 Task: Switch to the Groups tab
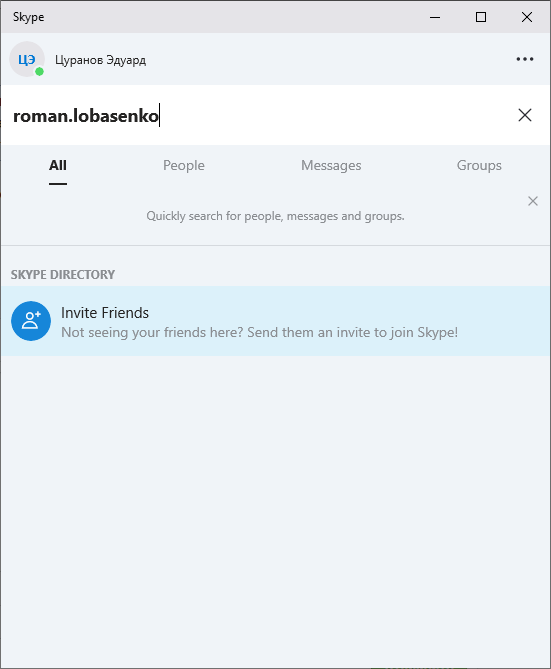click(479, 166)
